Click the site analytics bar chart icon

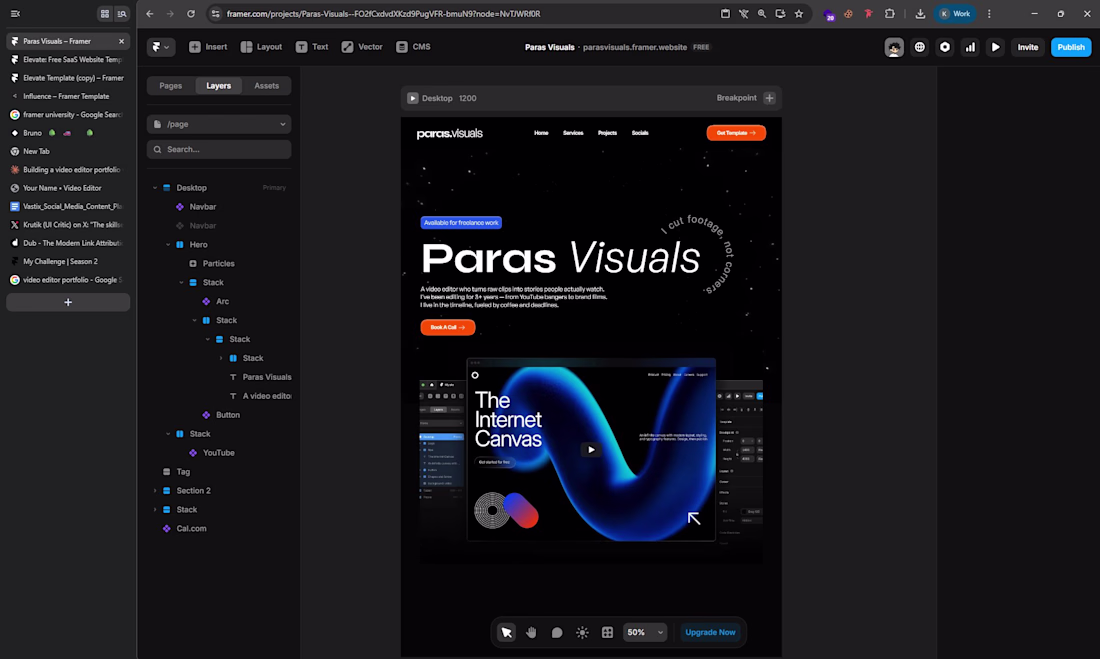tap(970, 47)
